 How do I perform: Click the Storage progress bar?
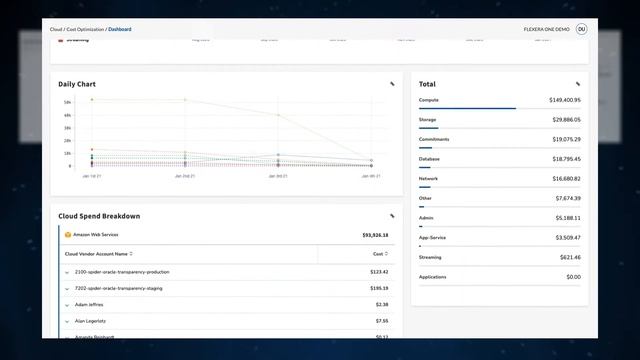click(500, 128)
